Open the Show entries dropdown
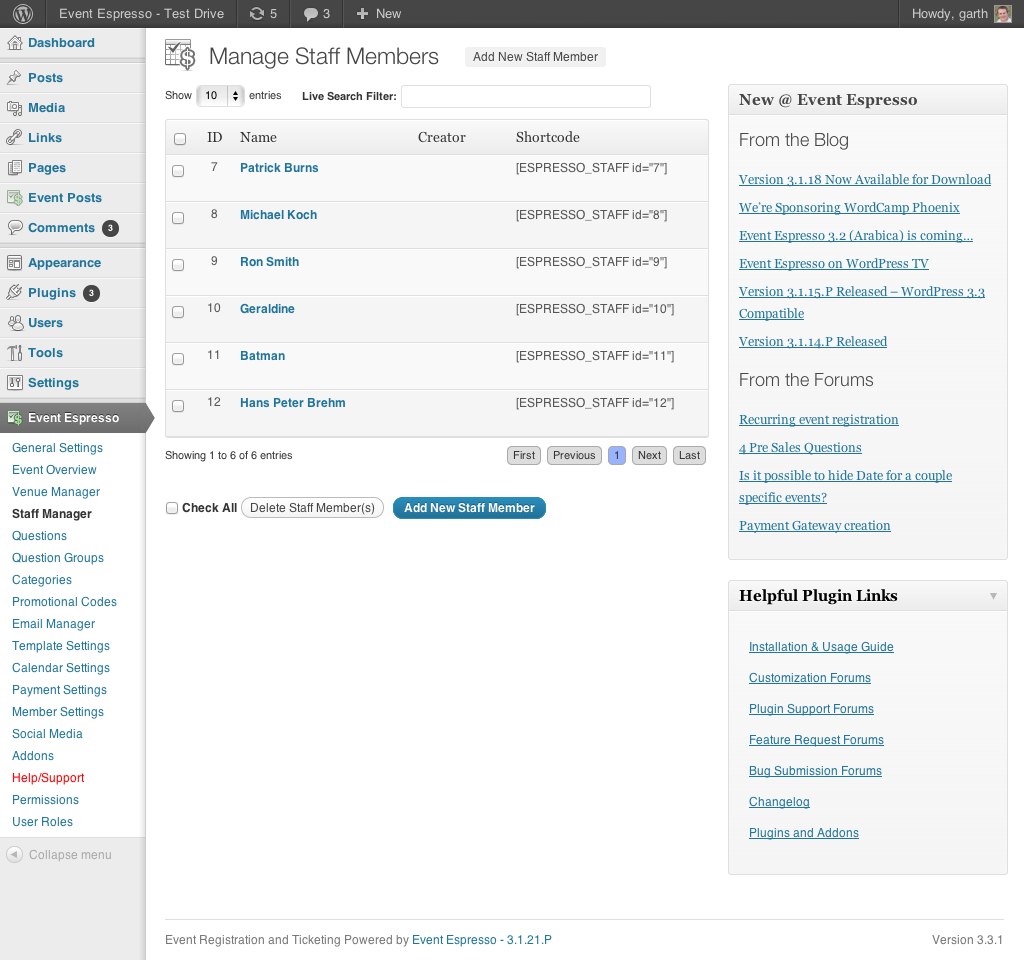 click(220, 96)
